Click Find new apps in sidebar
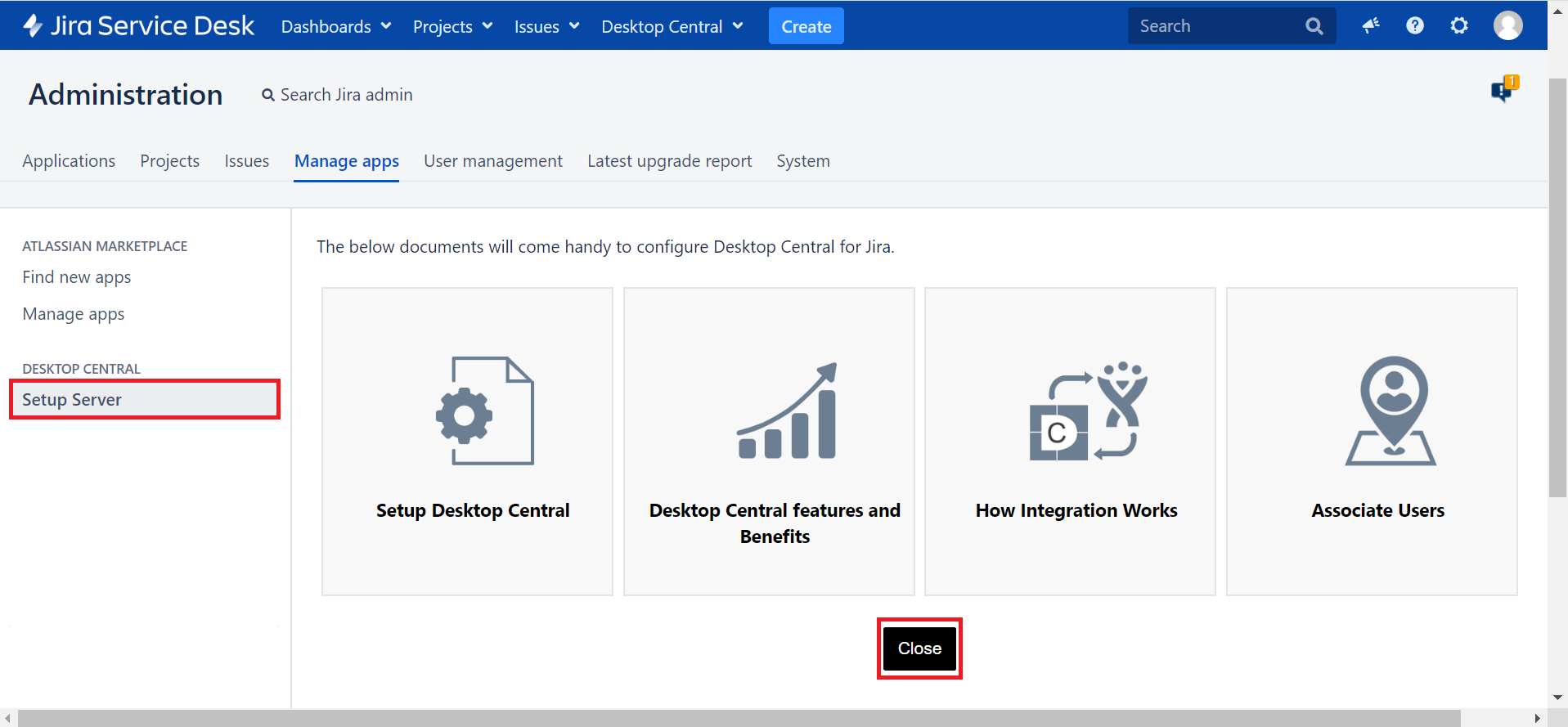 pyautogui.click(x=77, y=277)
